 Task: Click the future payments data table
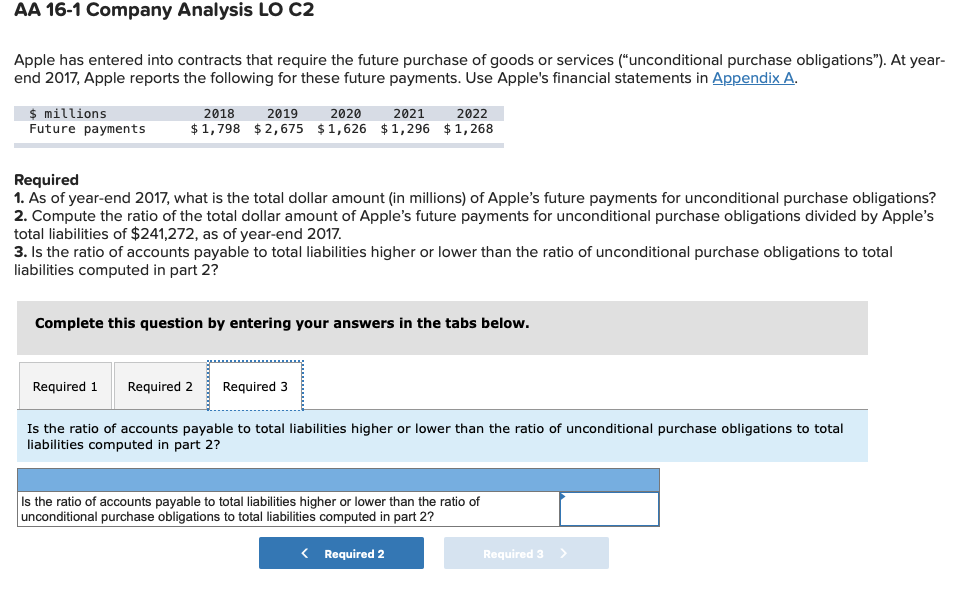[x=258, y=121]
